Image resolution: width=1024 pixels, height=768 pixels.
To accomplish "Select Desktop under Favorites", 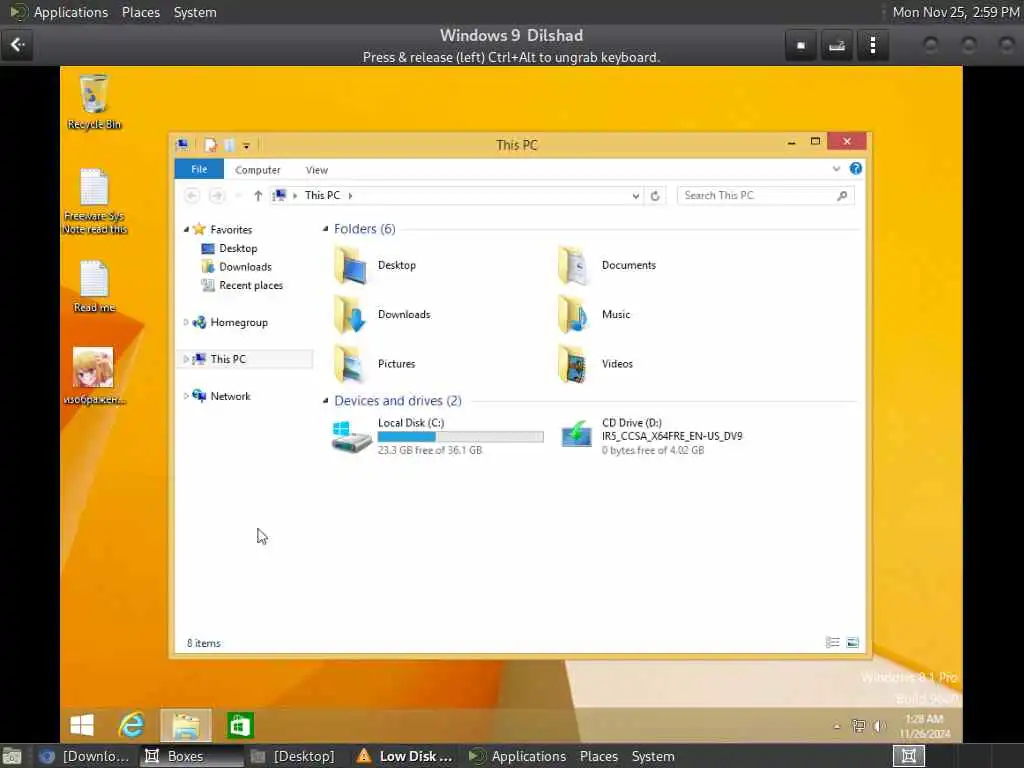I will (238, 248).
